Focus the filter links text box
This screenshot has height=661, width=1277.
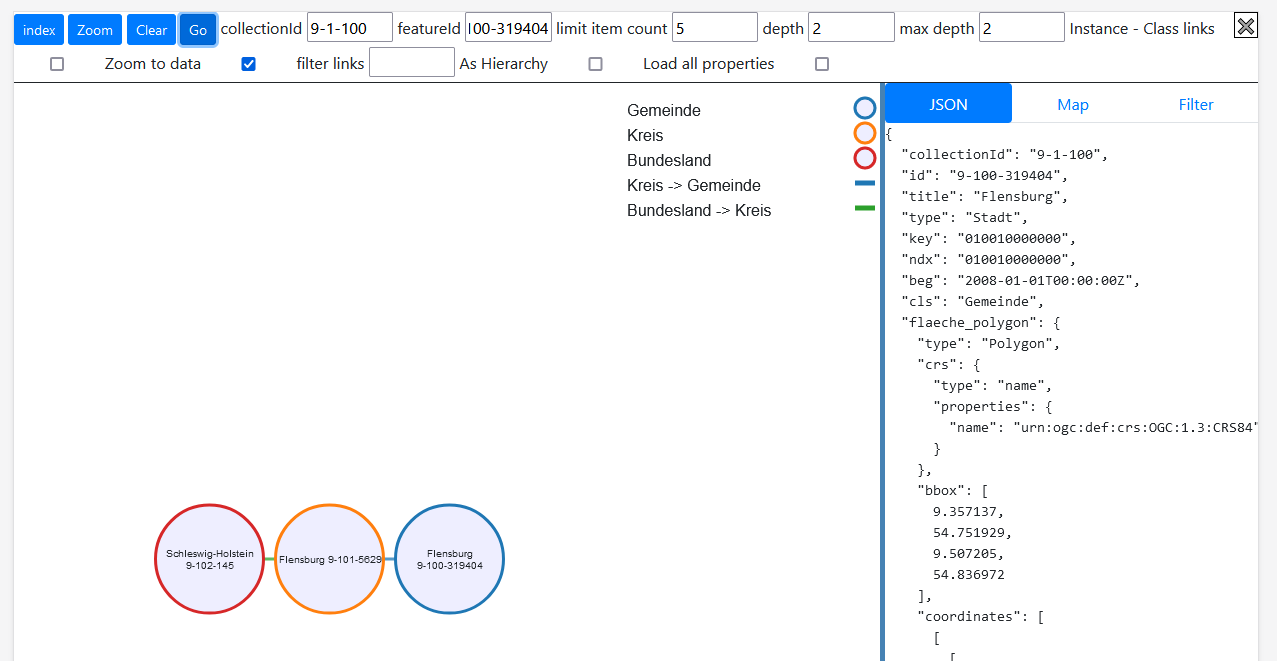point(412,62)
